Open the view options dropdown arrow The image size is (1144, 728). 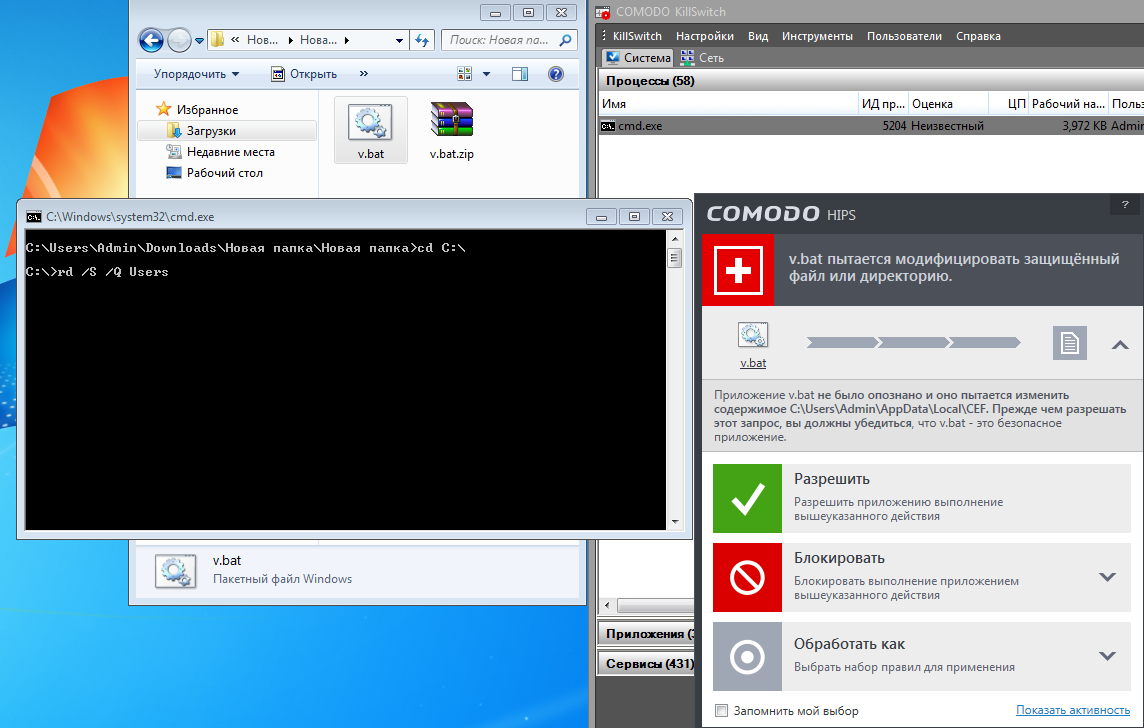[x=487, y=74]
